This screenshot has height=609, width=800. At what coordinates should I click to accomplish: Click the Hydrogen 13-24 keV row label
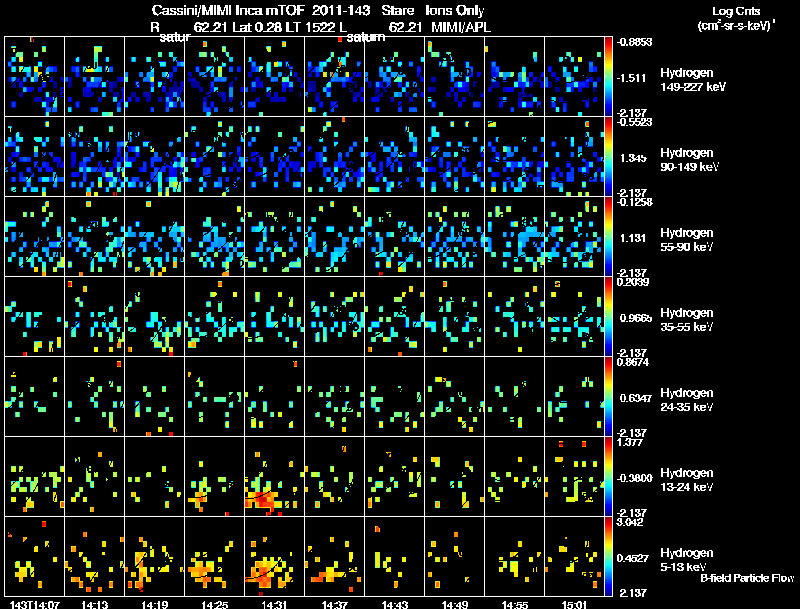687,480
